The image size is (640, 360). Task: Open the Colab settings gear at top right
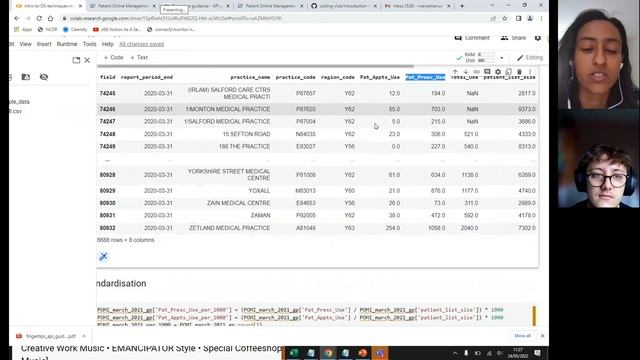click(538, 38)
